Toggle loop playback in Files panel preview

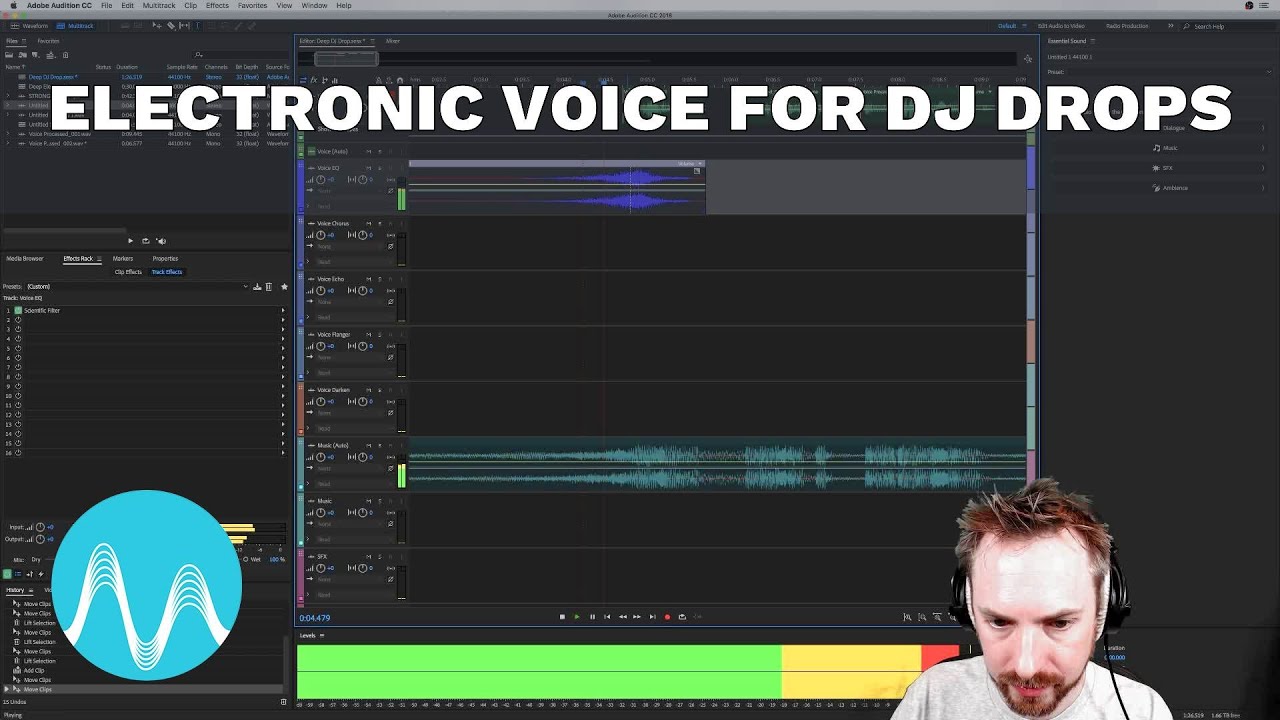(x=145, y=240)
